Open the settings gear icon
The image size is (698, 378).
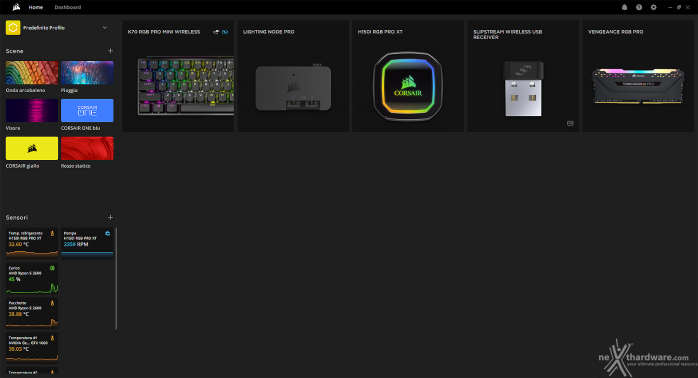click(653, 7)
